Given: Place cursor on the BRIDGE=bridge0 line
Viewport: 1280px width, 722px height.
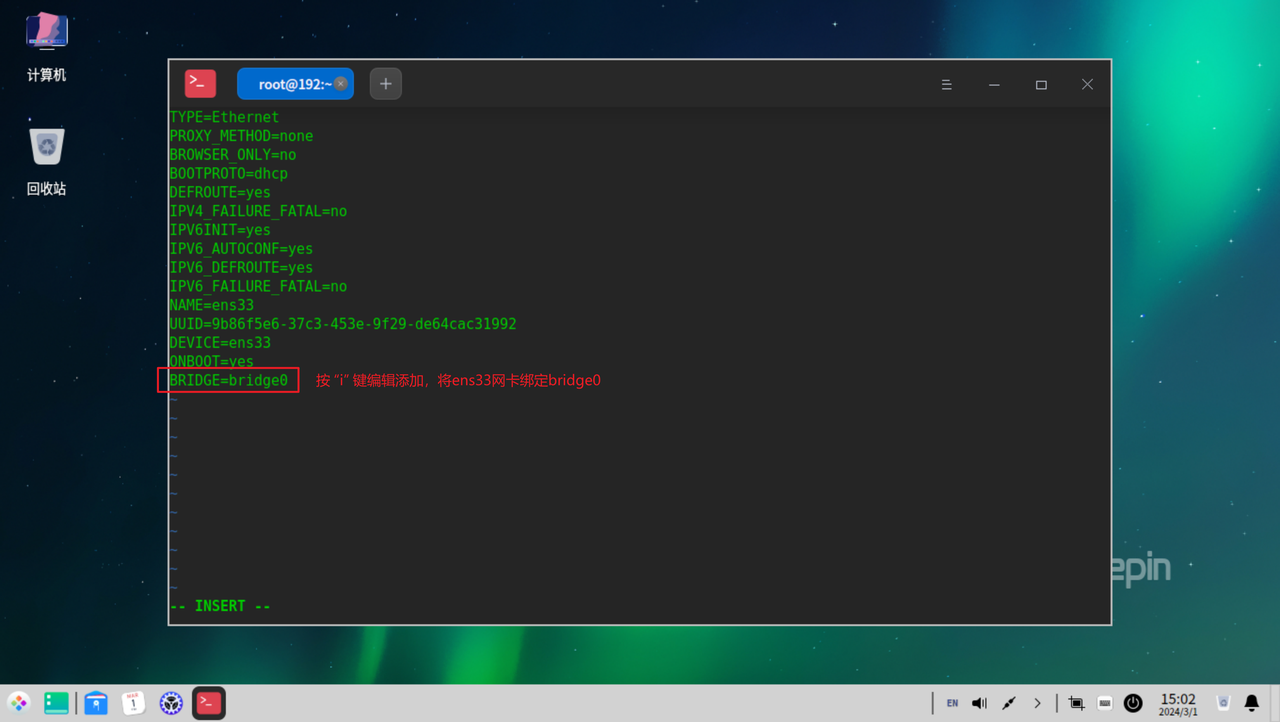Looking at the screenshot, I should tap(229, 380).
